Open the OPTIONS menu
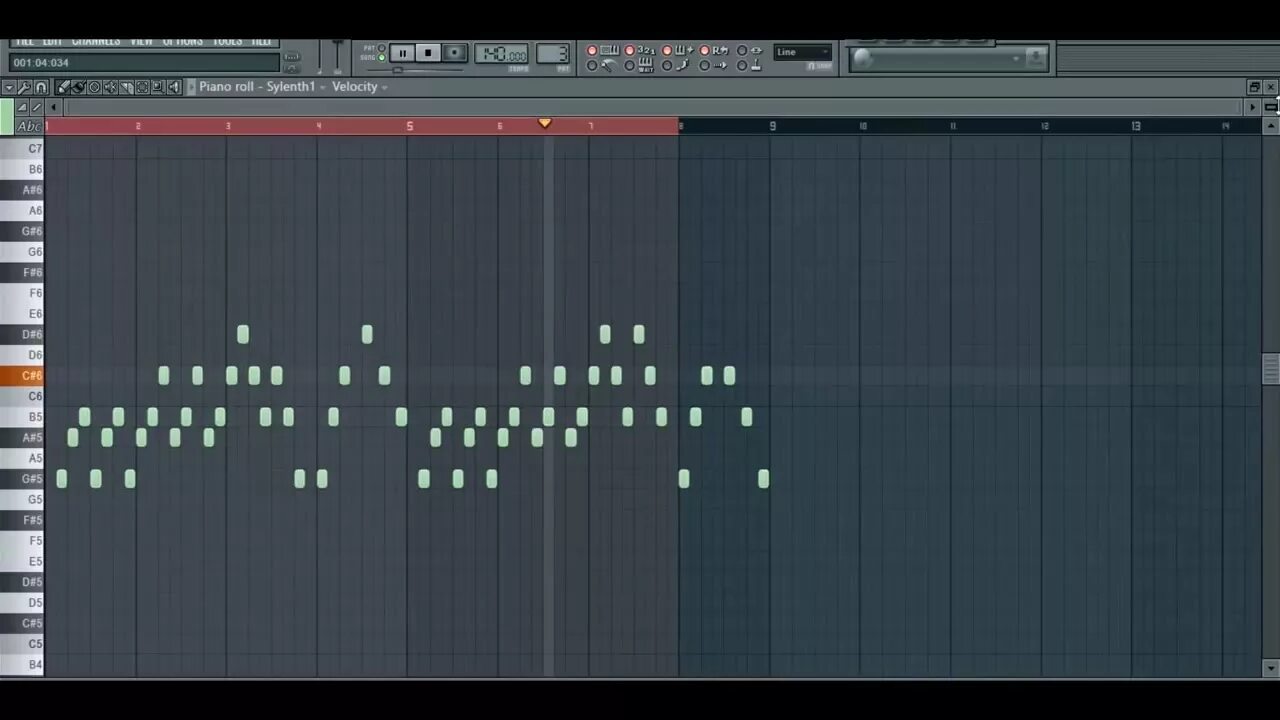Viewport: 1280px width, 720px height. click(x=183, y=42)
